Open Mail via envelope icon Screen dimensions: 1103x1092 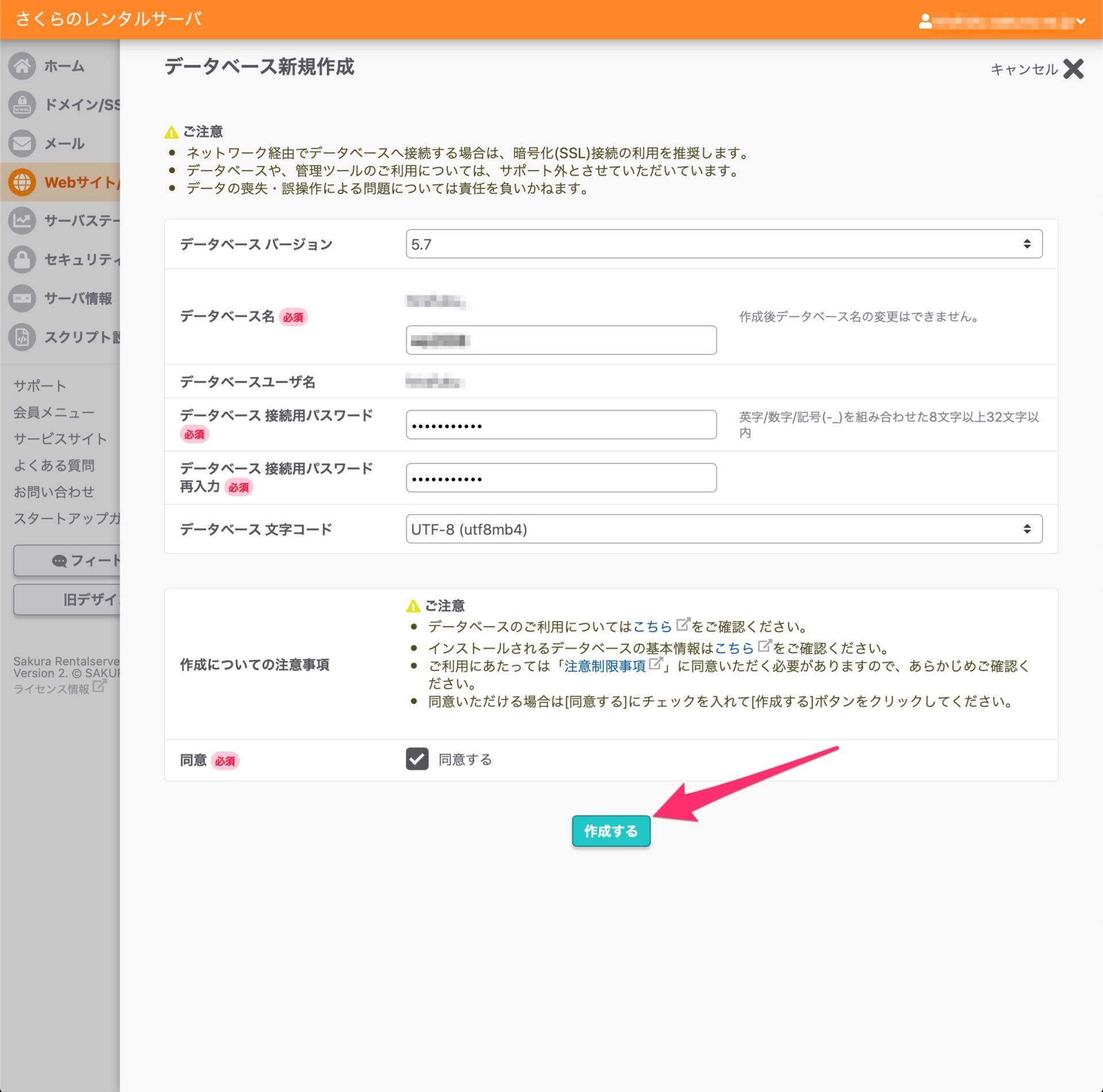[x=22, y=144]
